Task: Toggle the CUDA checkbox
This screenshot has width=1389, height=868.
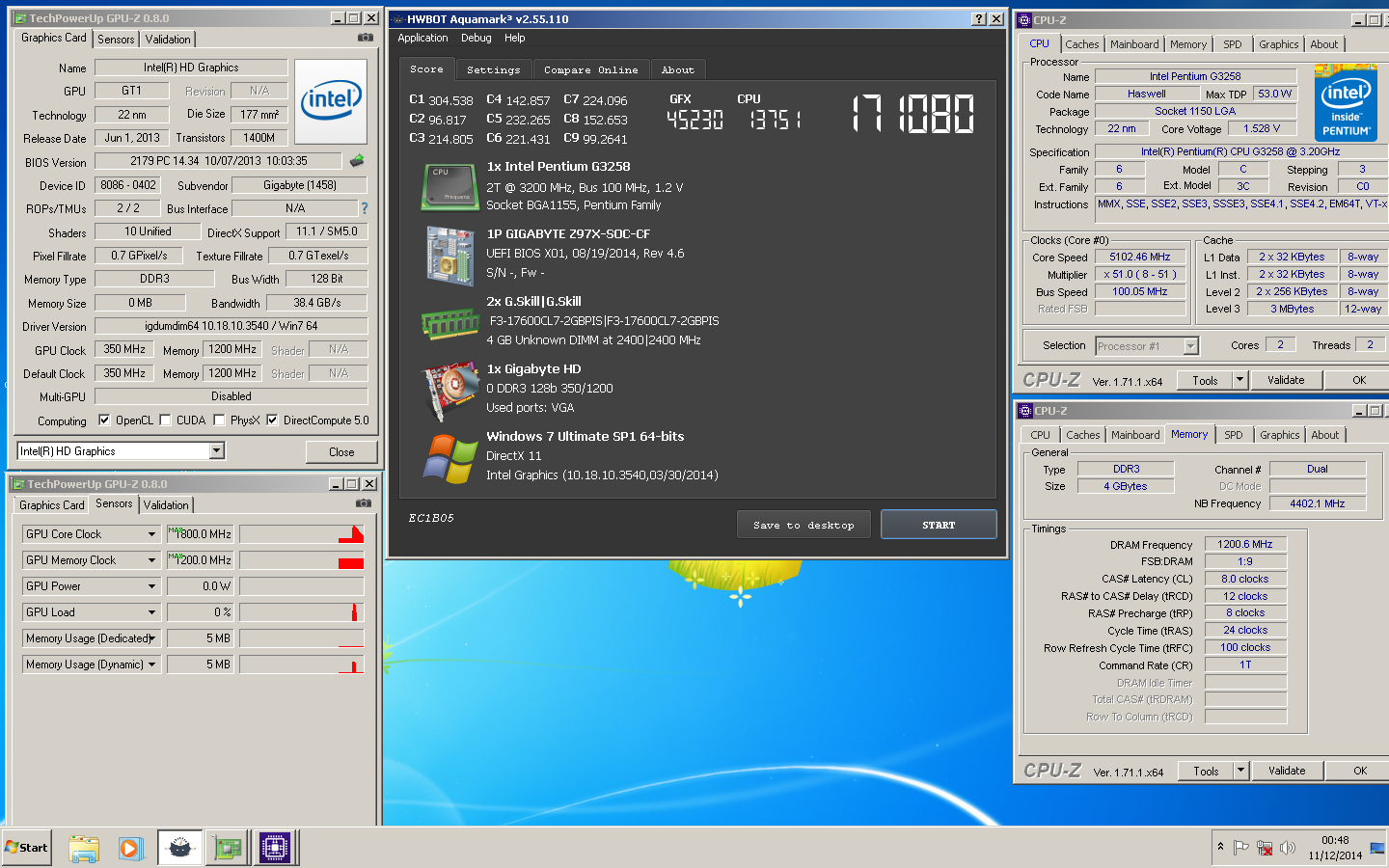Action: pos(165,420)
